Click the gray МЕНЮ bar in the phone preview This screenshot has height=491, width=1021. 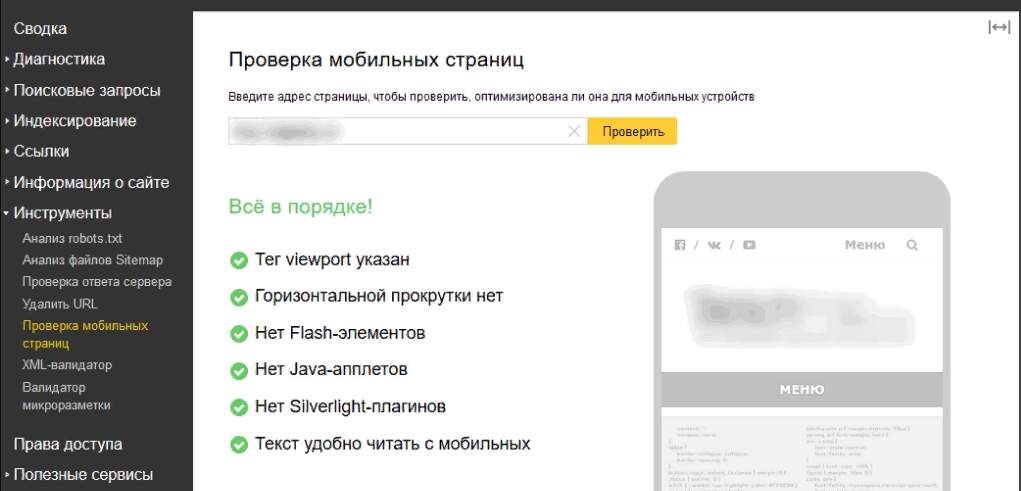point(802,390)
